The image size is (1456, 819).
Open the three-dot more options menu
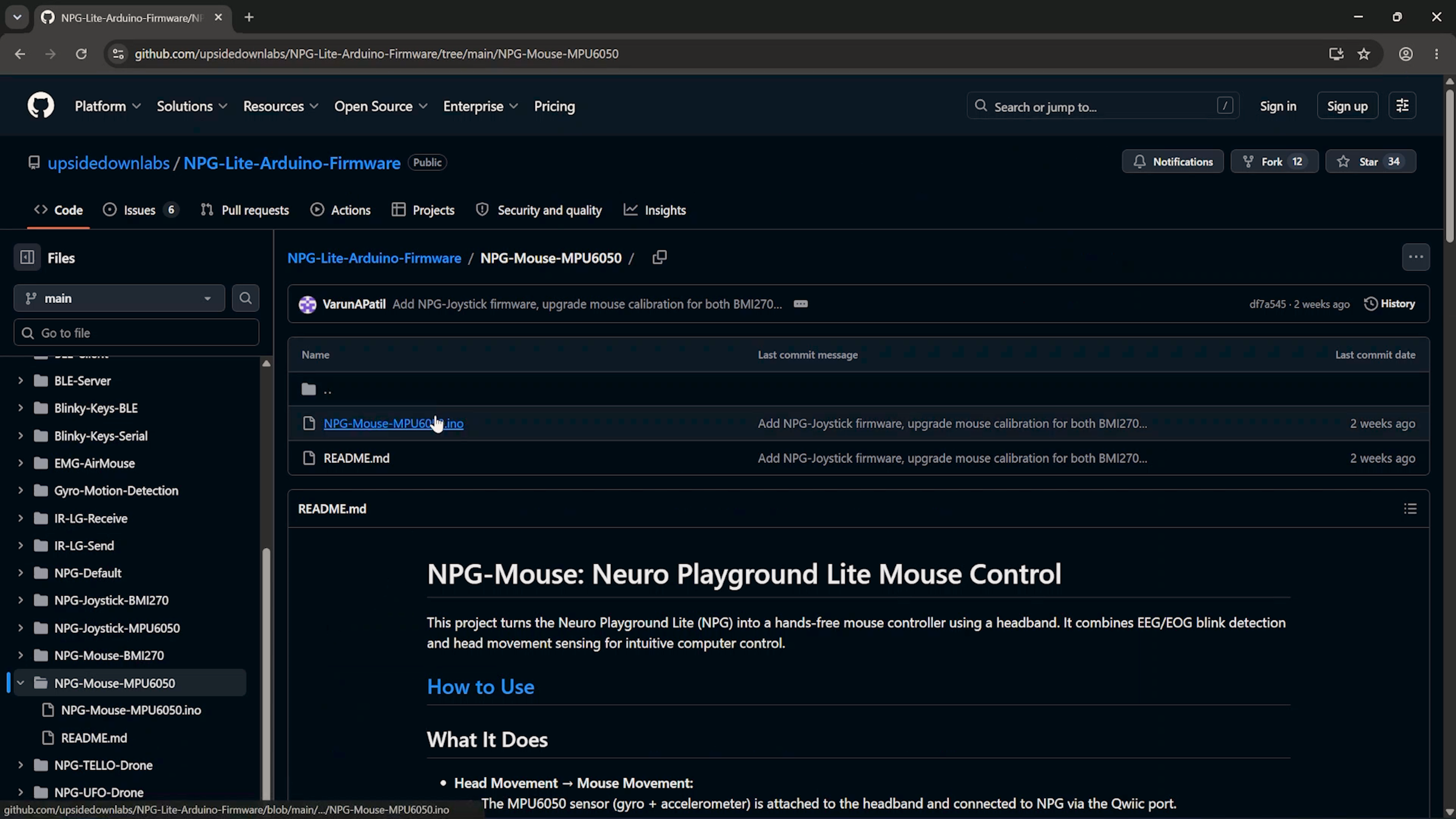1416,258
